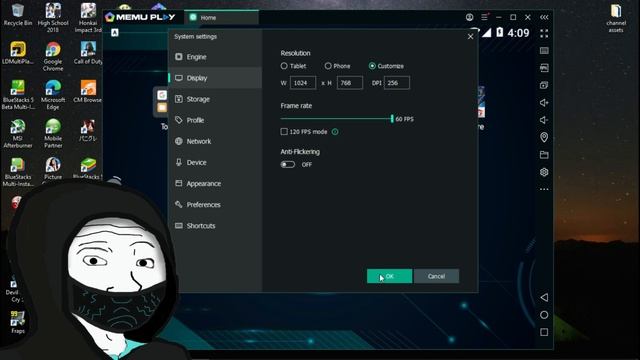Click the LDMultiPlayer desktop icon
This screenshot has height=360, width=640.
[x=18, y=53]
